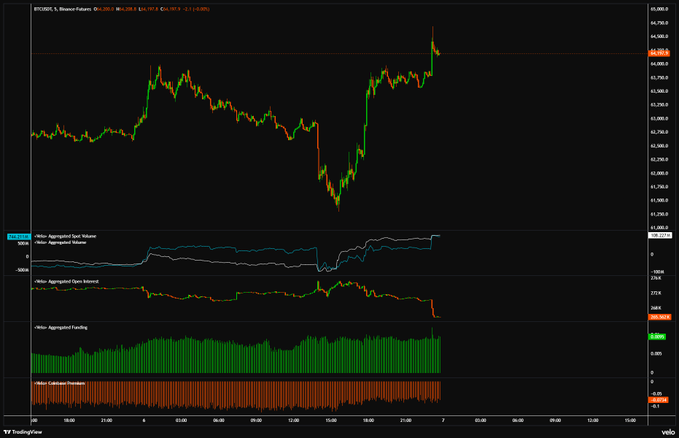Image resolution: width=679 pixels, height=438 pixels.
Task: Click the 62,000.0 price axis label
Action: click(x=659, y=173)
